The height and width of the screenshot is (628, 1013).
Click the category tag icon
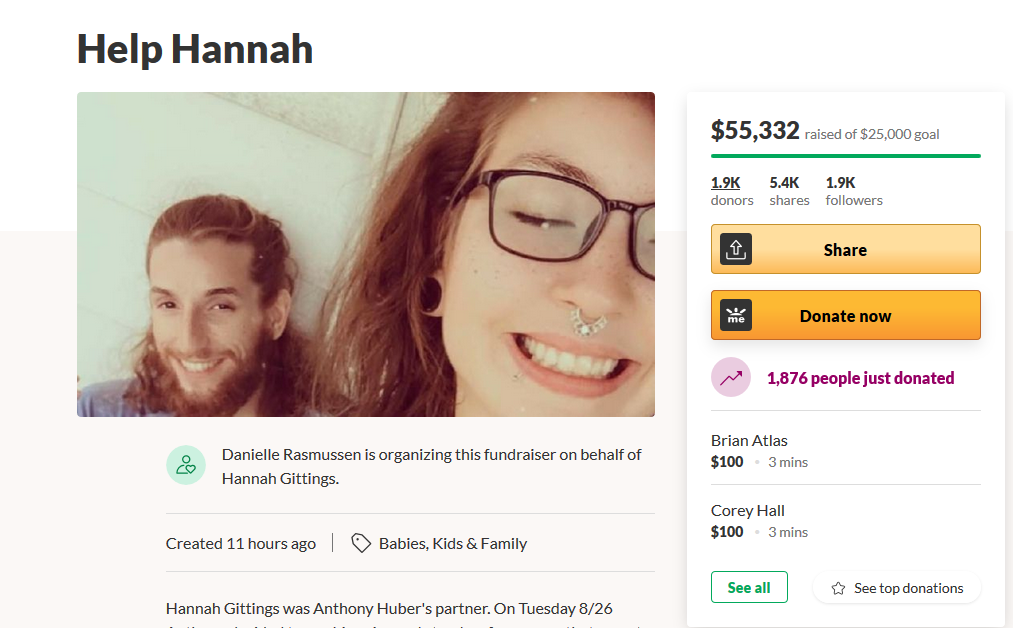[361, 543]
